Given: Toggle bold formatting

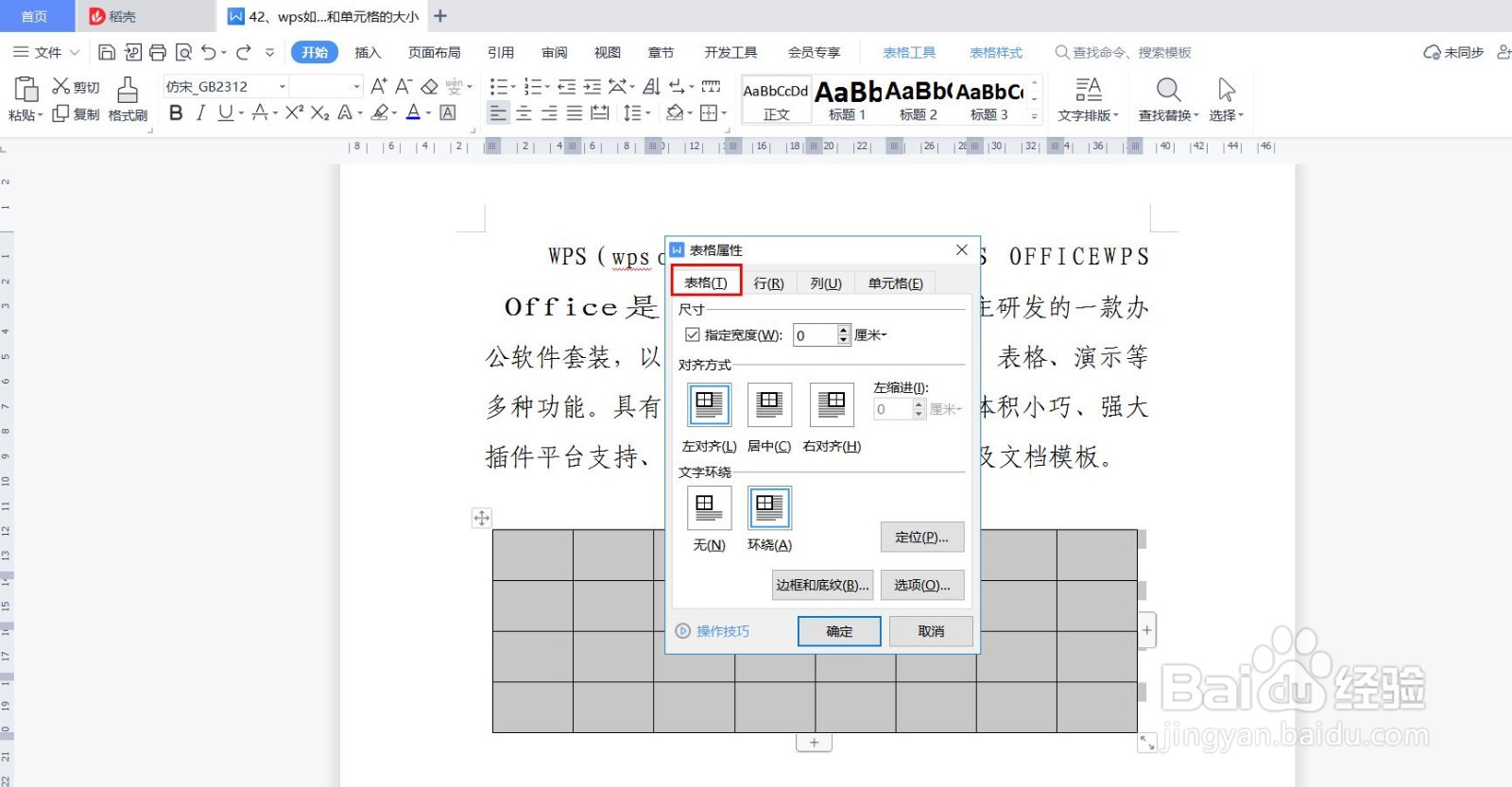Looking at the screenshot, I should point(176,112).
